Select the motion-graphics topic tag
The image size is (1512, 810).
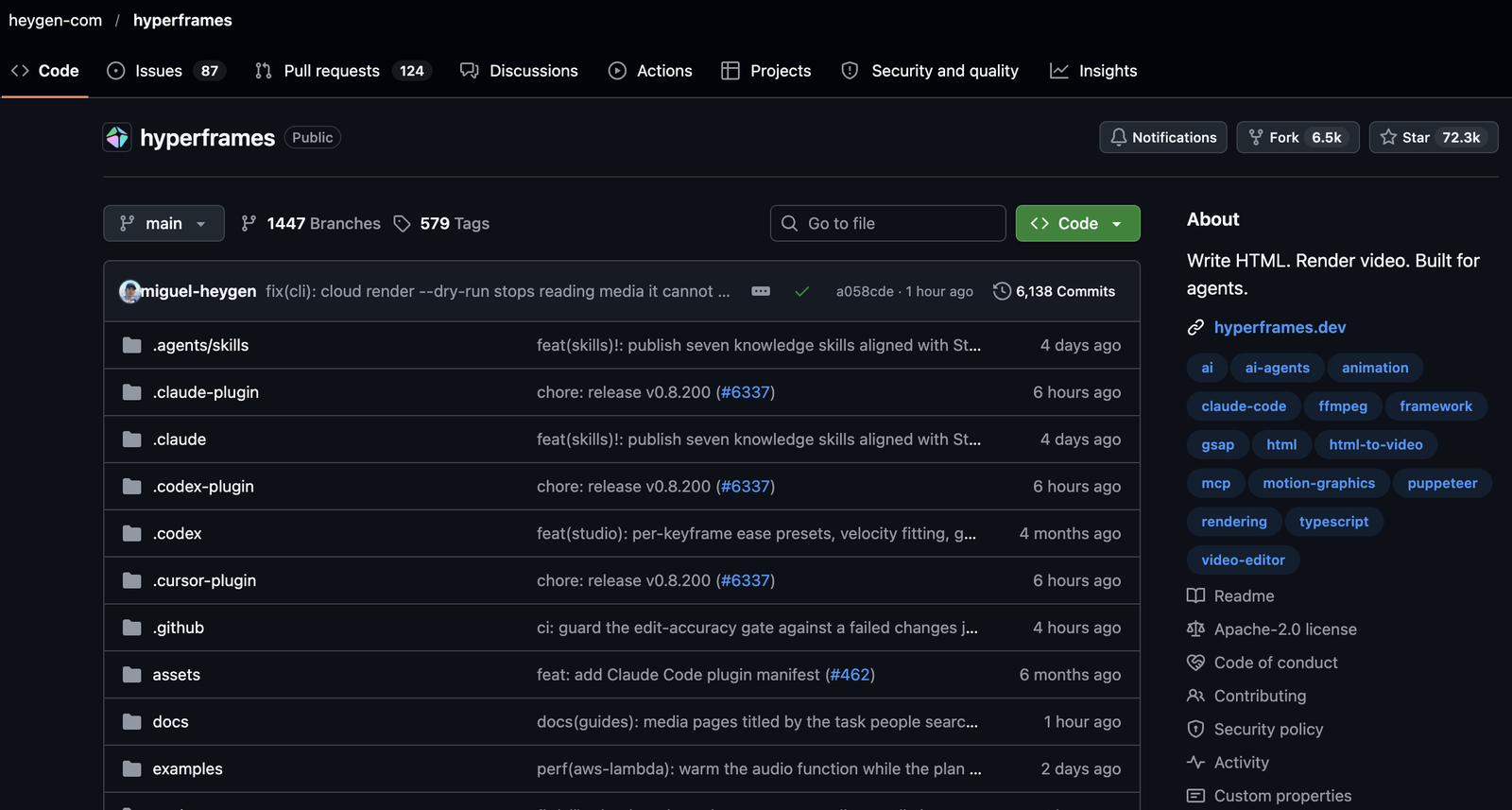1318,483
